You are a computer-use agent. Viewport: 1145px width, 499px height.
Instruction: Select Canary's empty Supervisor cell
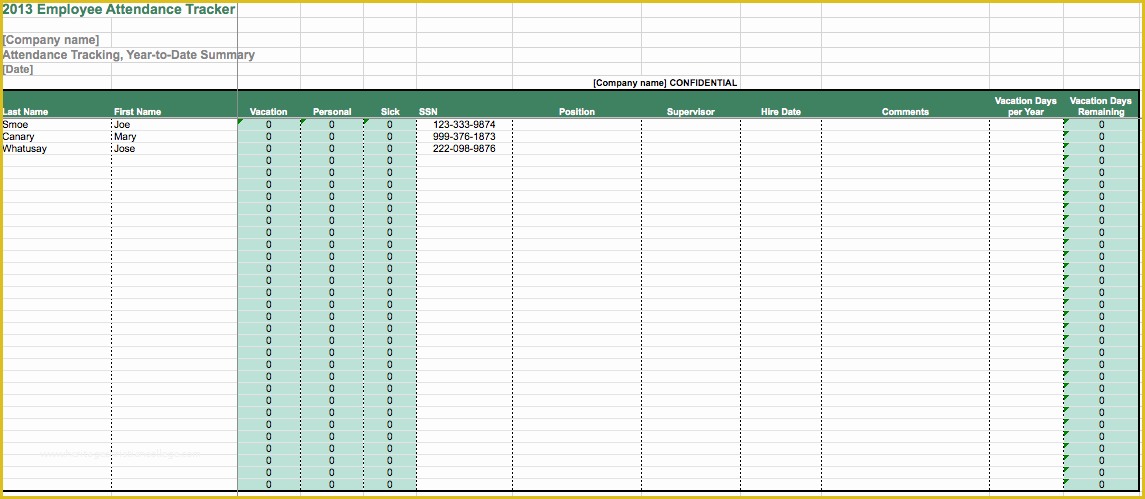(x=691, y=137)
